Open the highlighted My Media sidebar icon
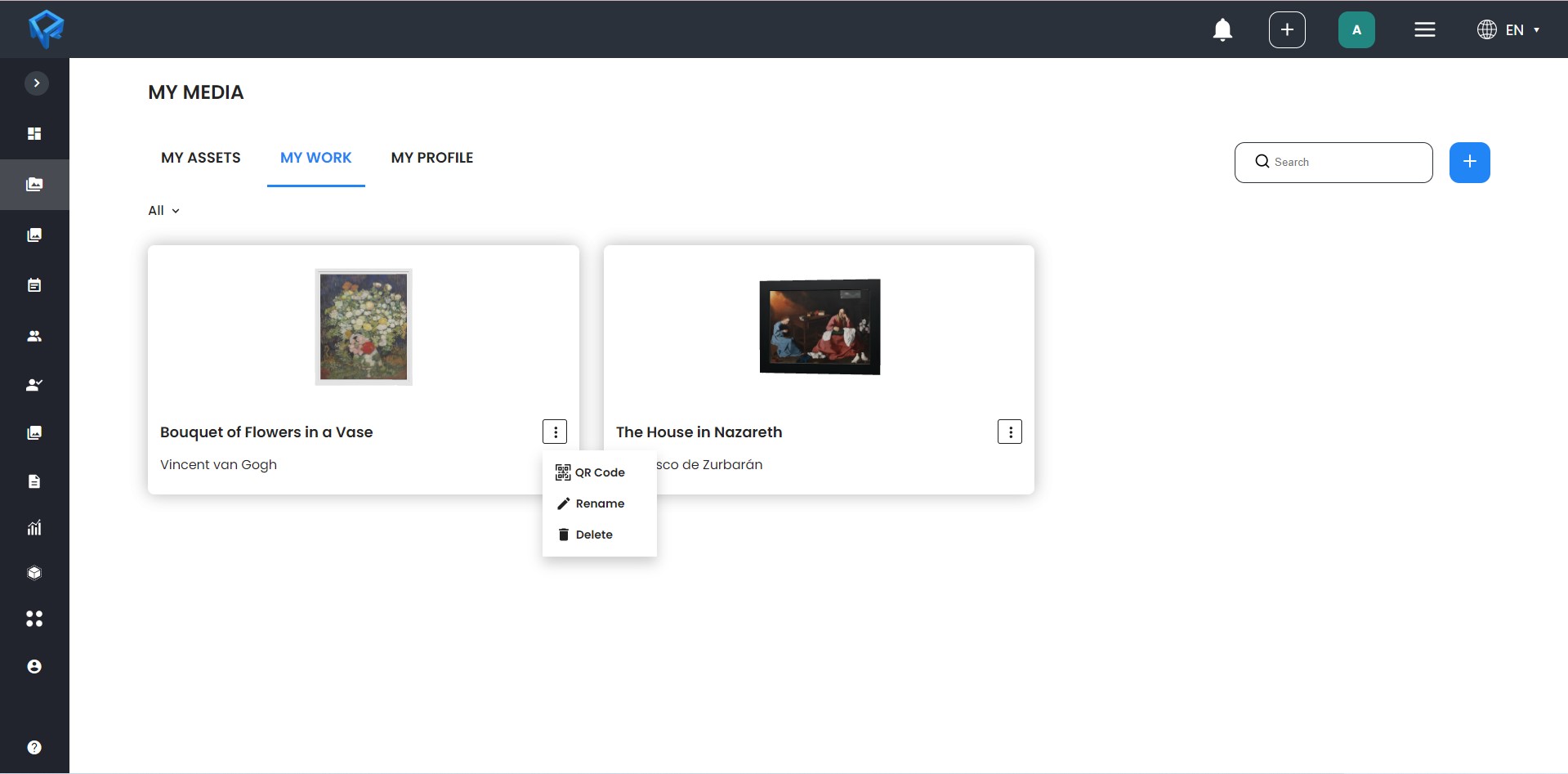Image resolution: width=1568 pixels, height=774 pixels. (34, 185)
